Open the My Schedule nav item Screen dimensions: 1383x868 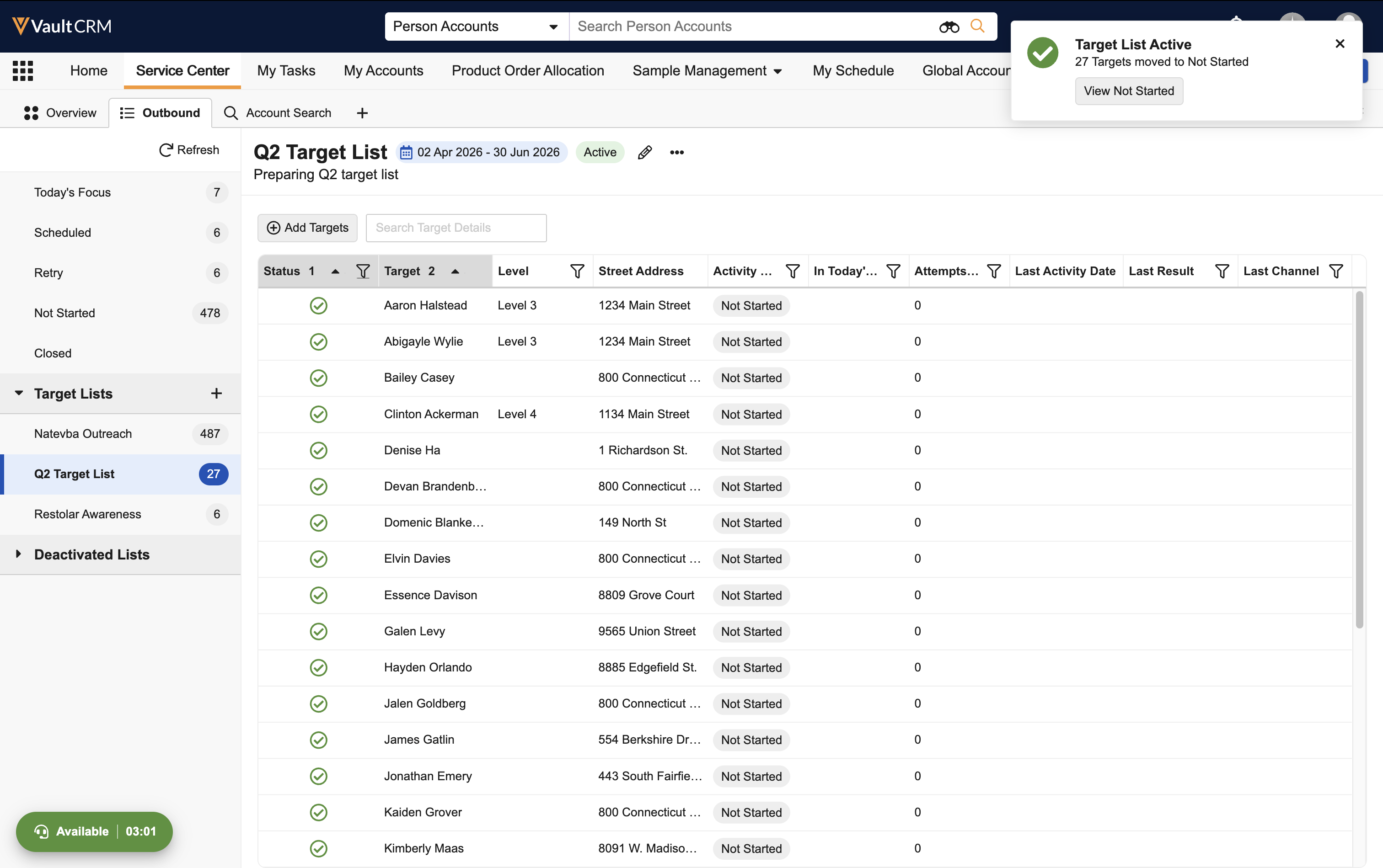click(853, 70)
